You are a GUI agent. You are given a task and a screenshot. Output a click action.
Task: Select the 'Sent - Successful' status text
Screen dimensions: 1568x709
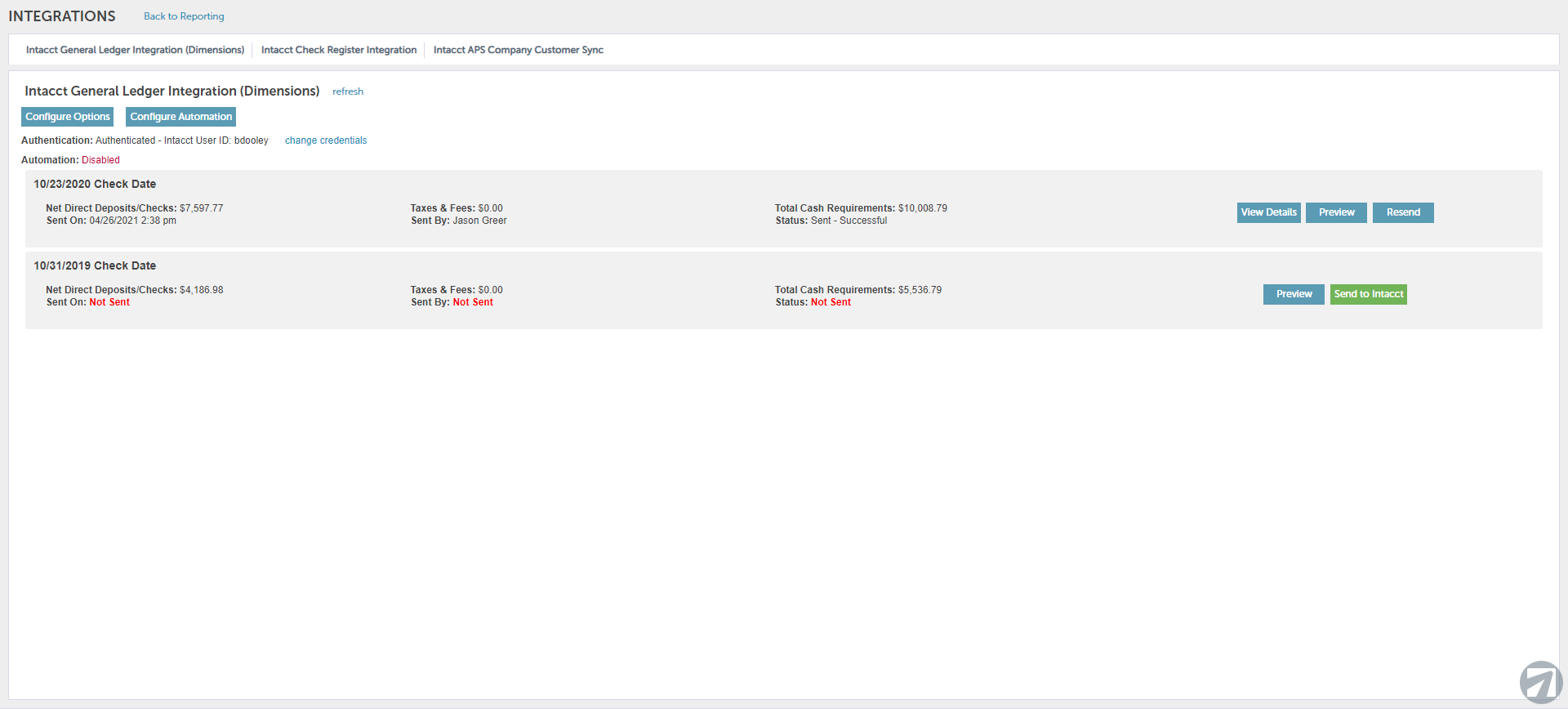[x=849, y=221]
